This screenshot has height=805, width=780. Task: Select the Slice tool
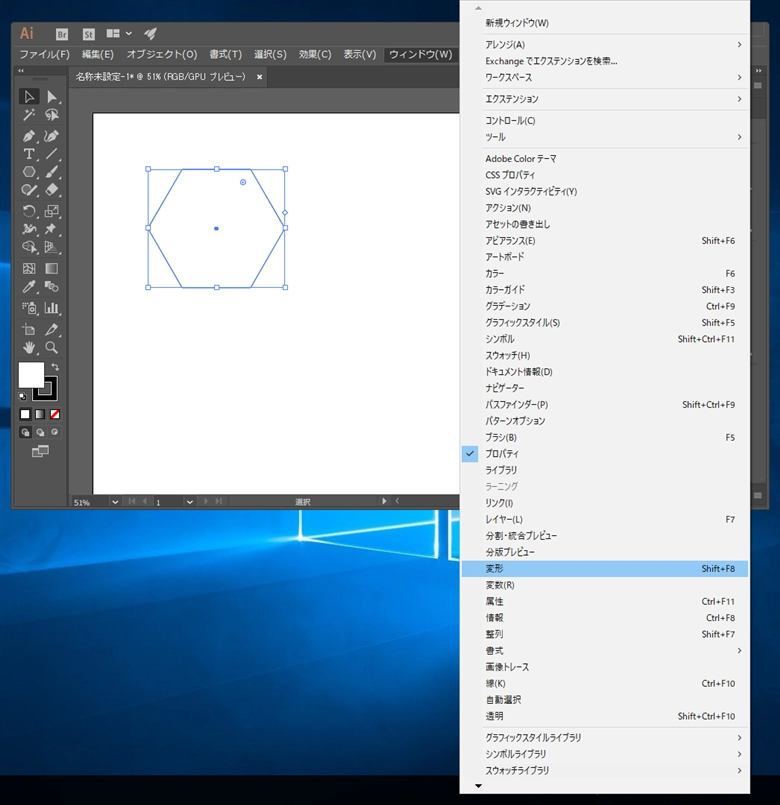click(52, 330)
